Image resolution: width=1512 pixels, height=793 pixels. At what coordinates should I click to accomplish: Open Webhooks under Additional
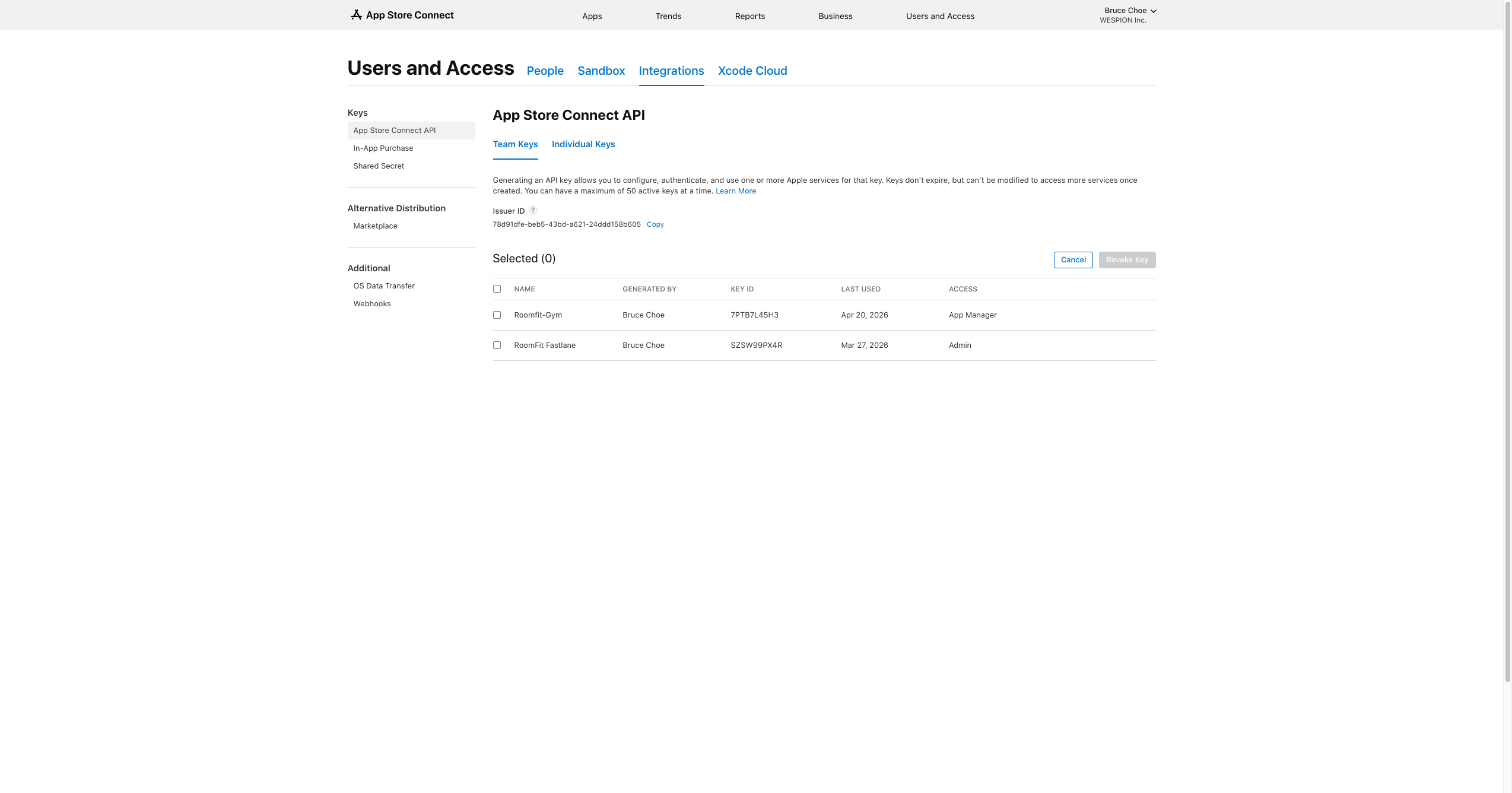371,304
